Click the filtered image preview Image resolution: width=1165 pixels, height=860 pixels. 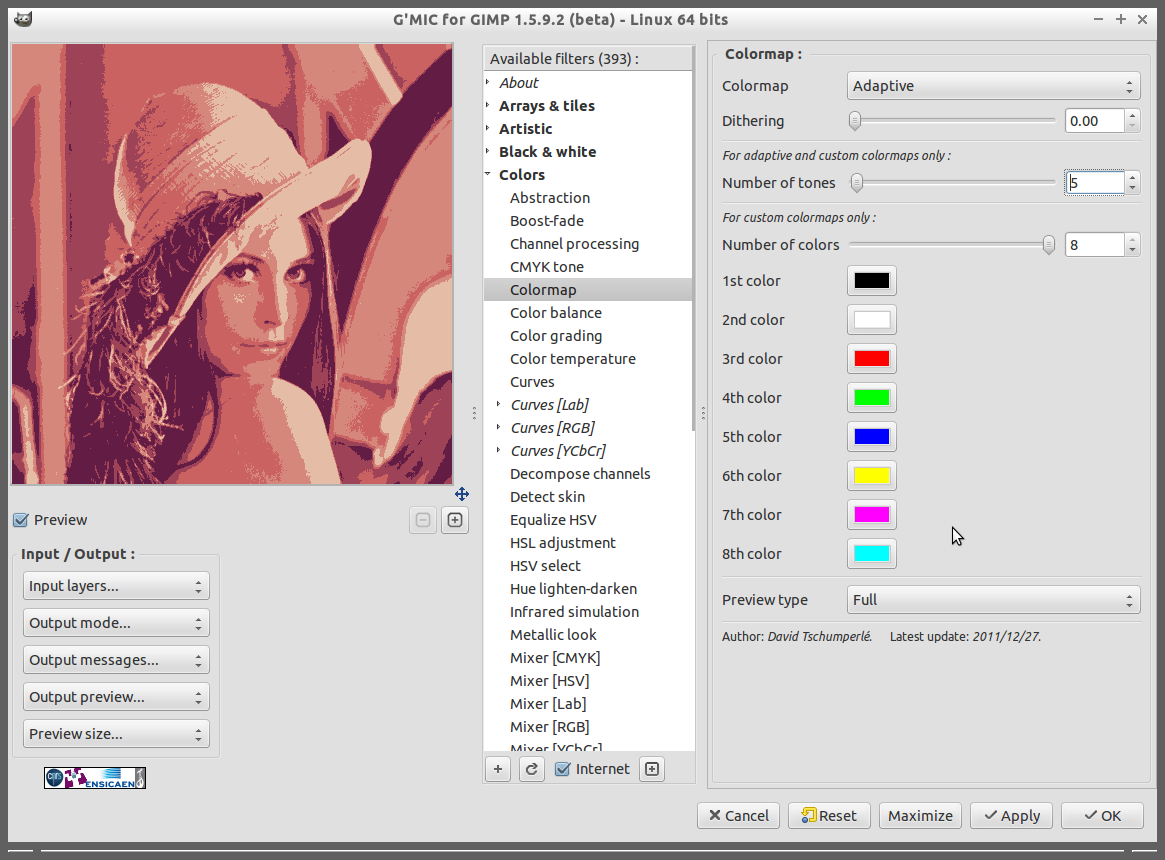232,264
